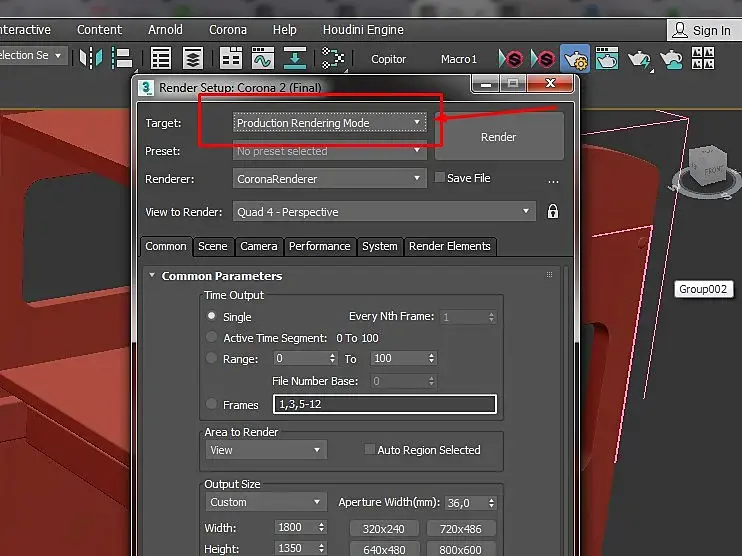
Task: Switch to the Camera tab
Action: tap(258, 247)
